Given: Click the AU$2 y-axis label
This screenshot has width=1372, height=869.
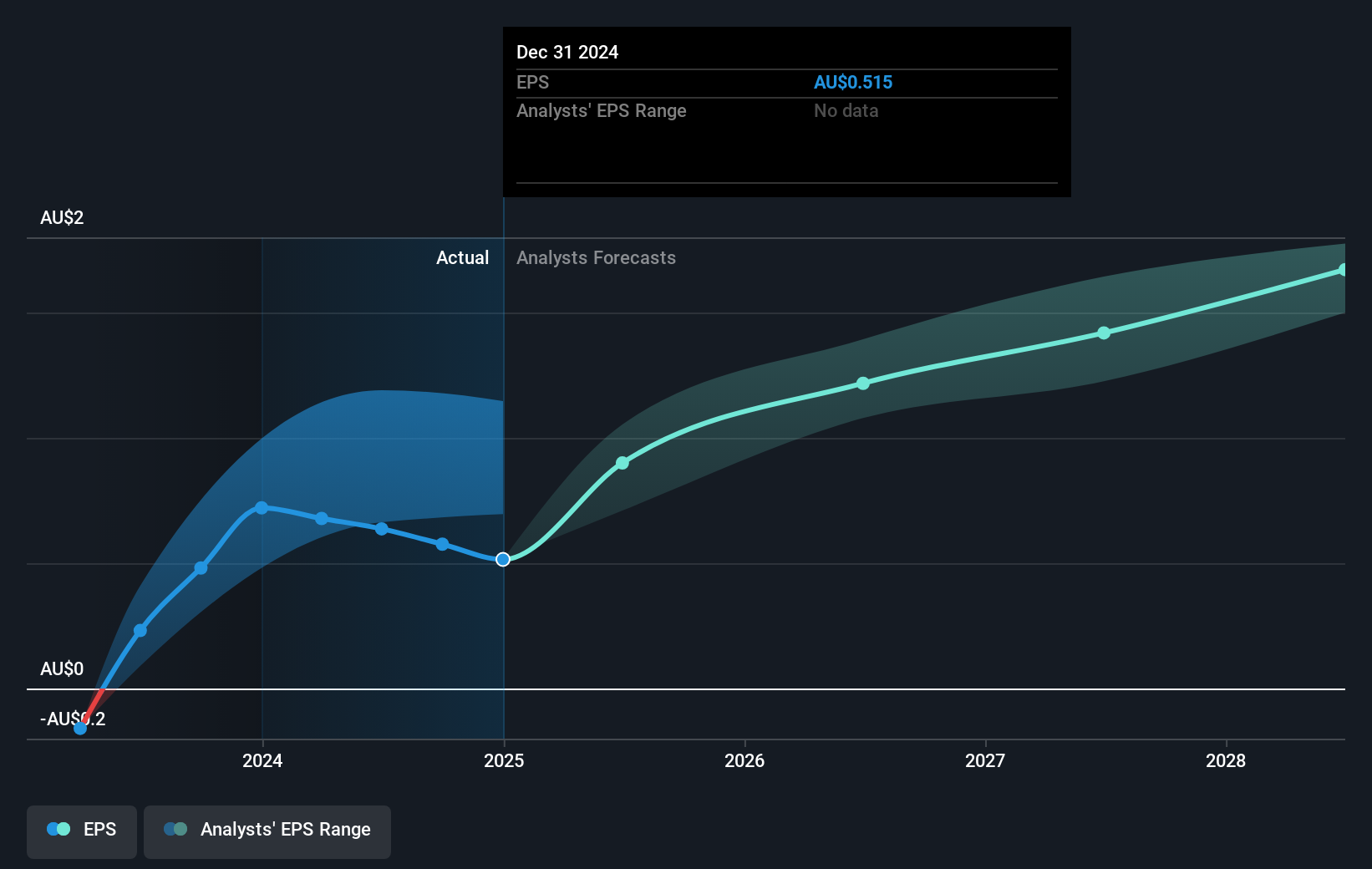Looking at the screenshot, I should (62, 217).
